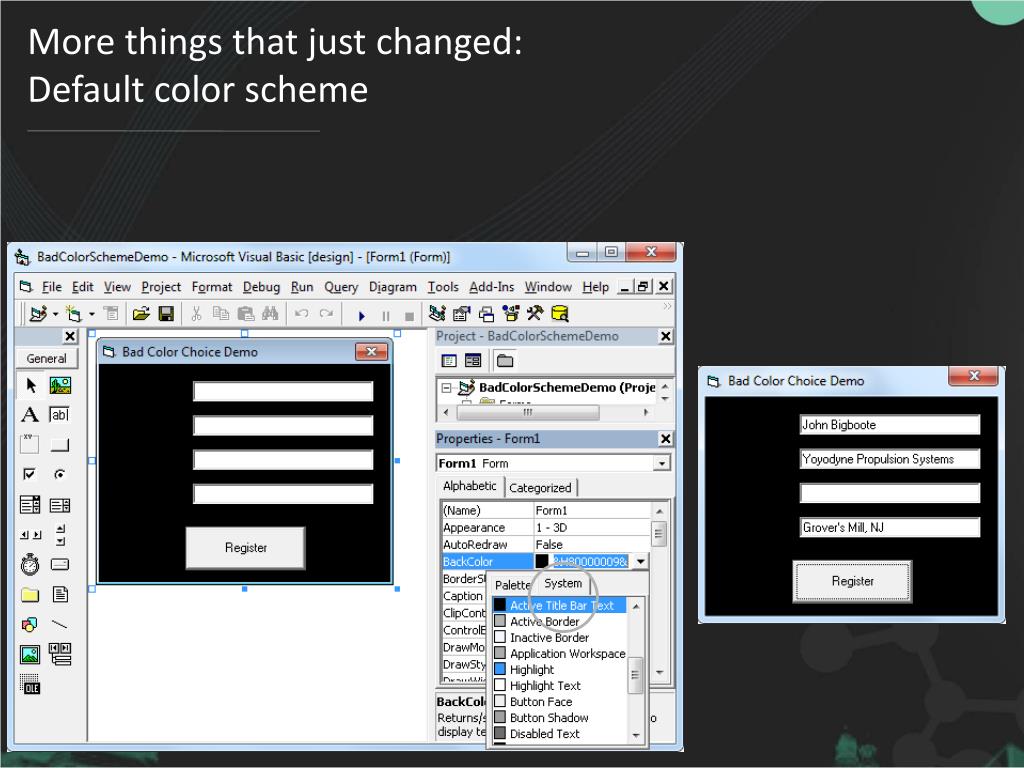Select the PictureBox control tool

[x=60, y=385]
